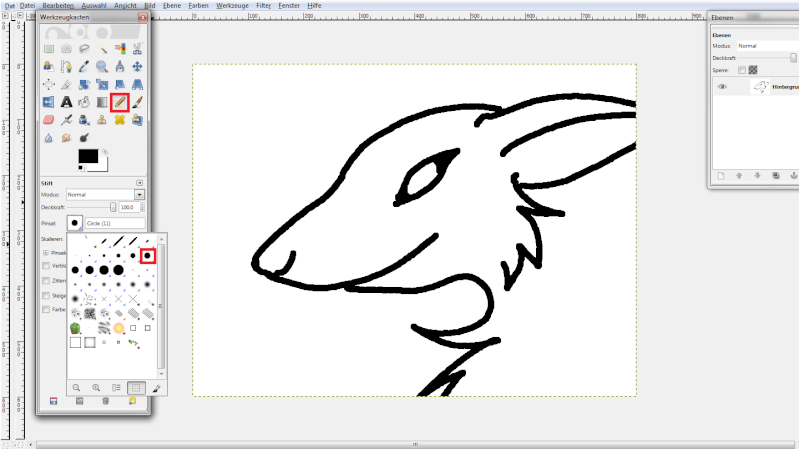The width and height of the screenshot is (799, 449).
Task: Hide the Hintergrund layer via eye icon
Action: [722, 87]
